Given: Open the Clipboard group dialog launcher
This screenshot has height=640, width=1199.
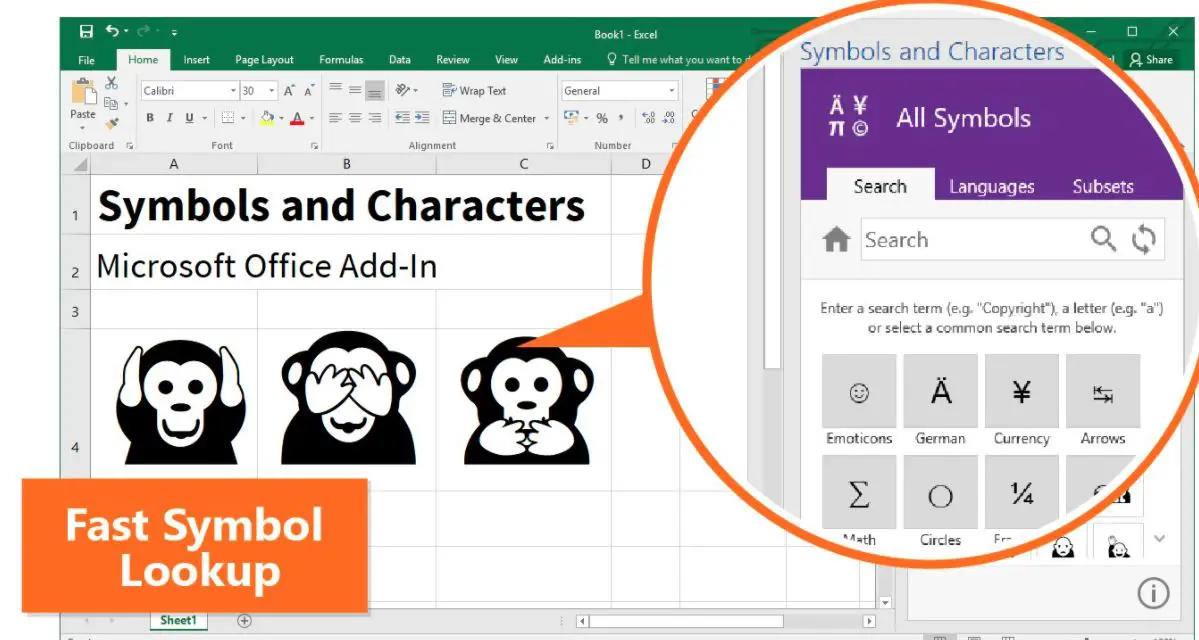Looking at the screenshot, I should [x=129, y=145].
